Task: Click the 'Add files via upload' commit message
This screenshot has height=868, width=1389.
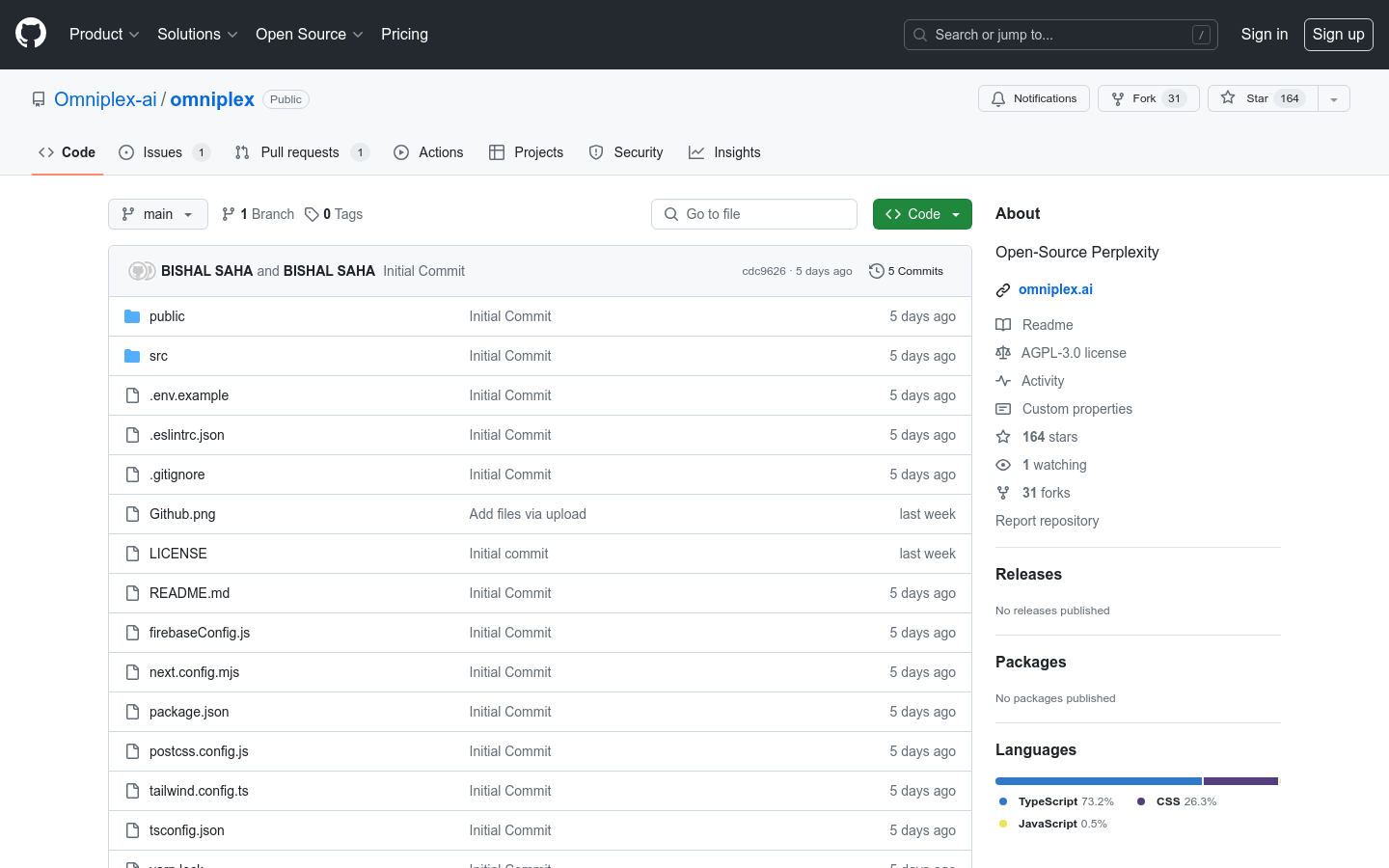Action: (x=528, y=514)
